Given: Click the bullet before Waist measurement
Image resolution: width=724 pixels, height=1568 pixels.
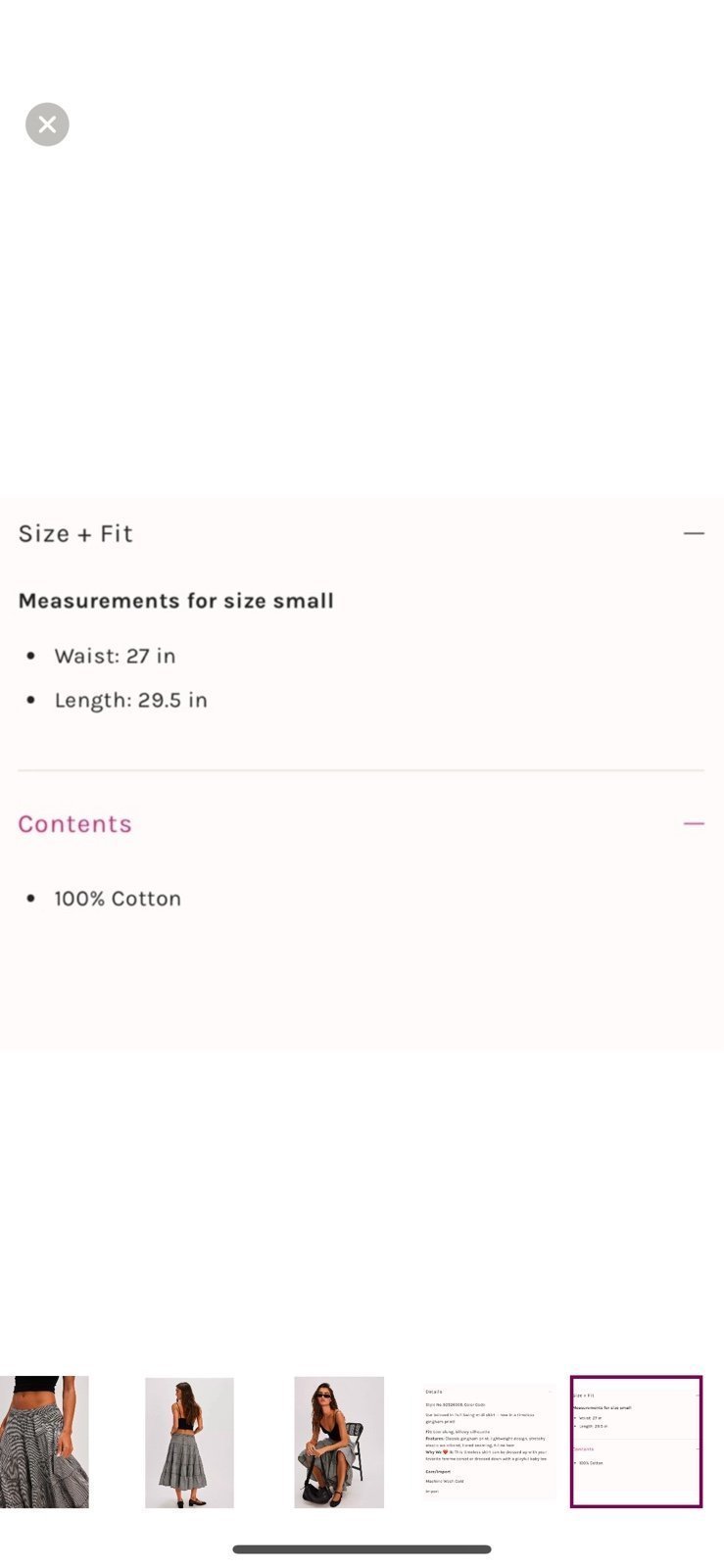Looking at the screenshot, I should [31, 656].
